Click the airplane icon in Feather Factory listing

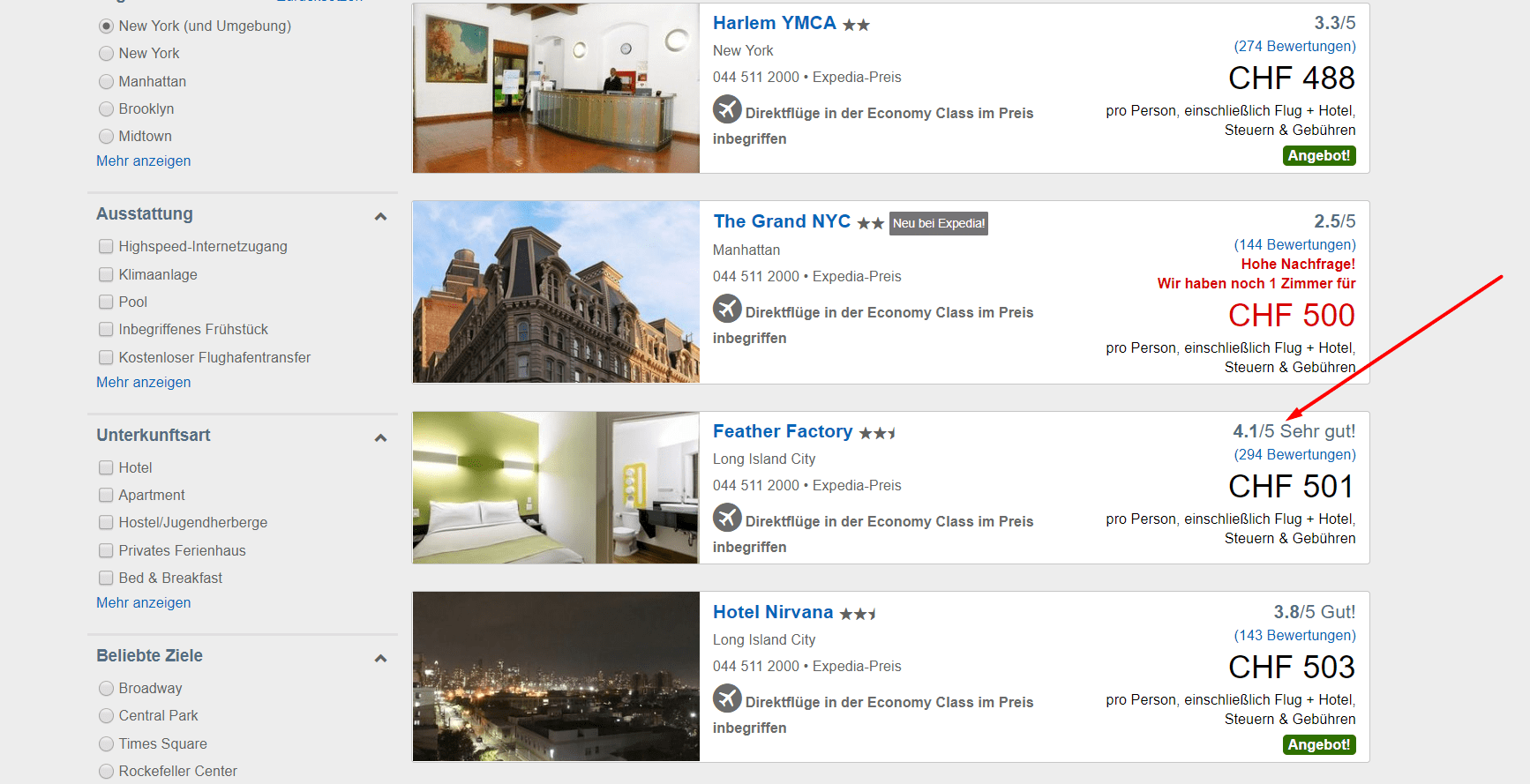point(727,519)
